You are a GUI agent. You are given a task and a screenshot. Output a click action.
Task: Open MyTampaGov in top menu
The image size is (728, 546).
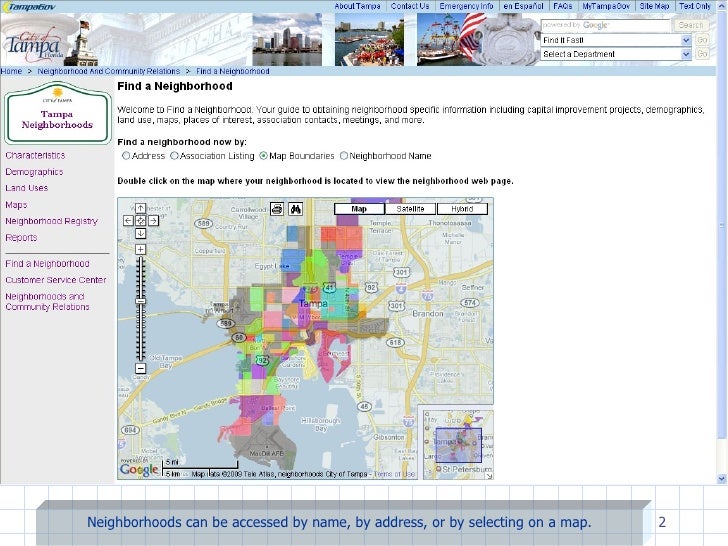pyautogui.click(x=606, y=6)
